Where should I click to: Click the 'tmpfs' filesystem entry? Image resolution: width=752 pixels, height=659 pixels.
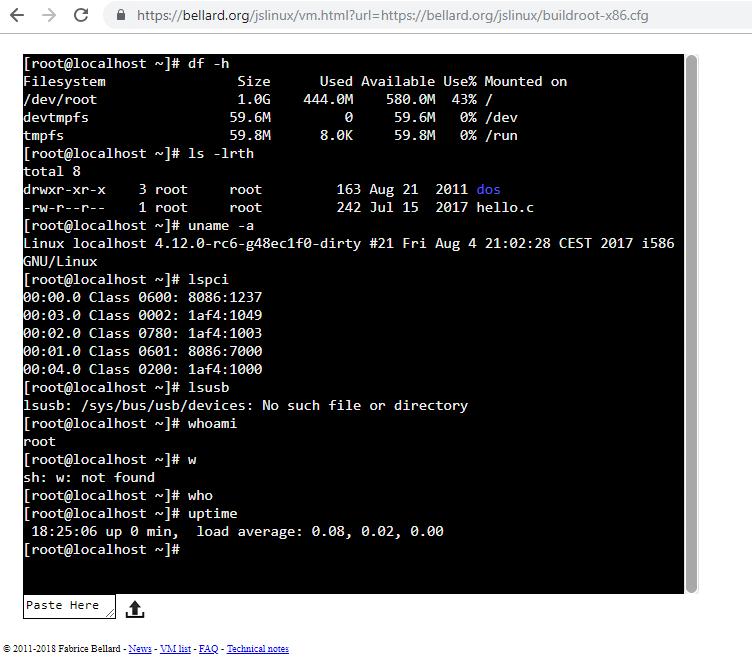(43, 135)
